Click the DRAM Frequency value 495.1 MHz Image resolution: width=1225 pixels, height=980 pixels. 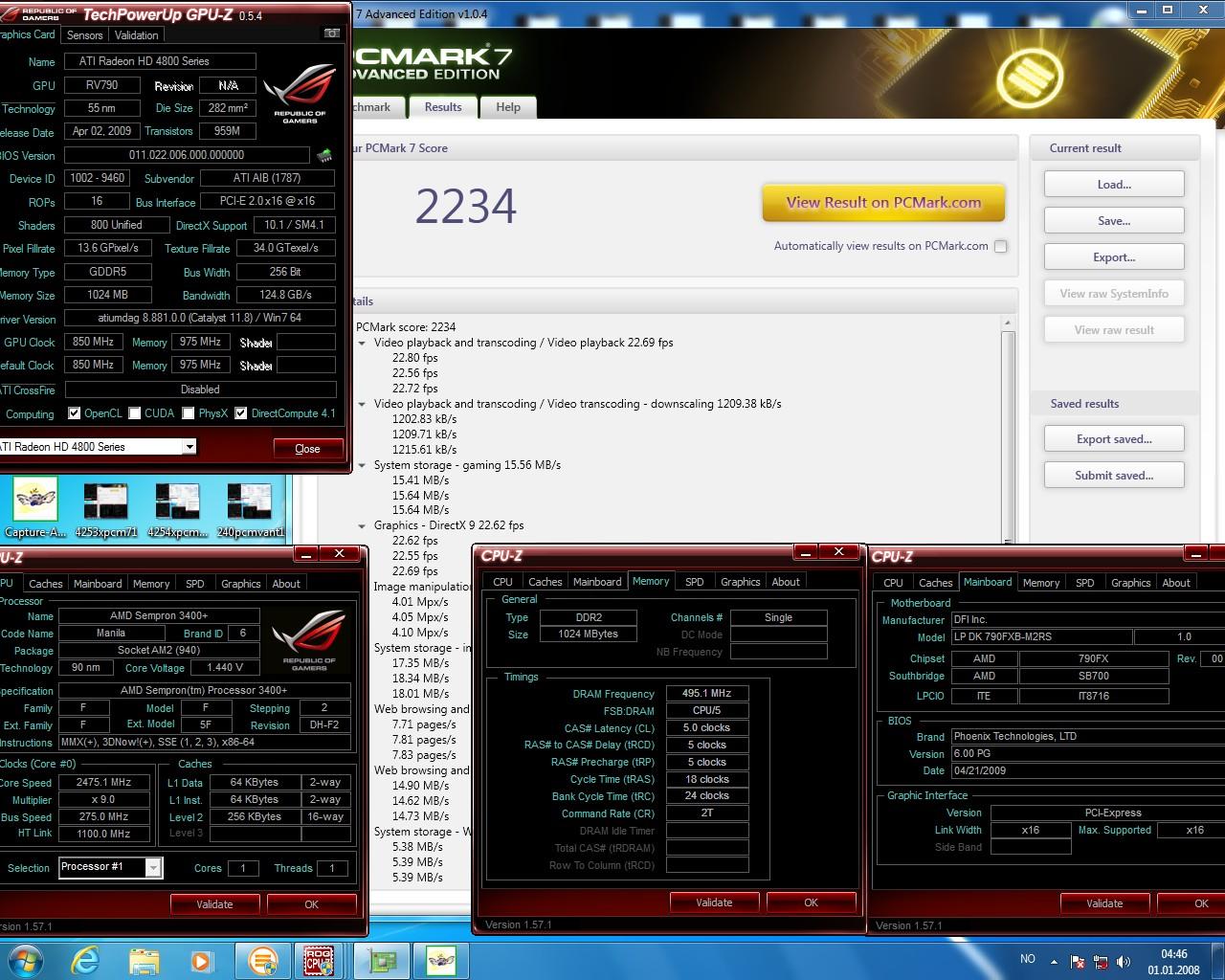pyautogui.click(x=707, y=694)
